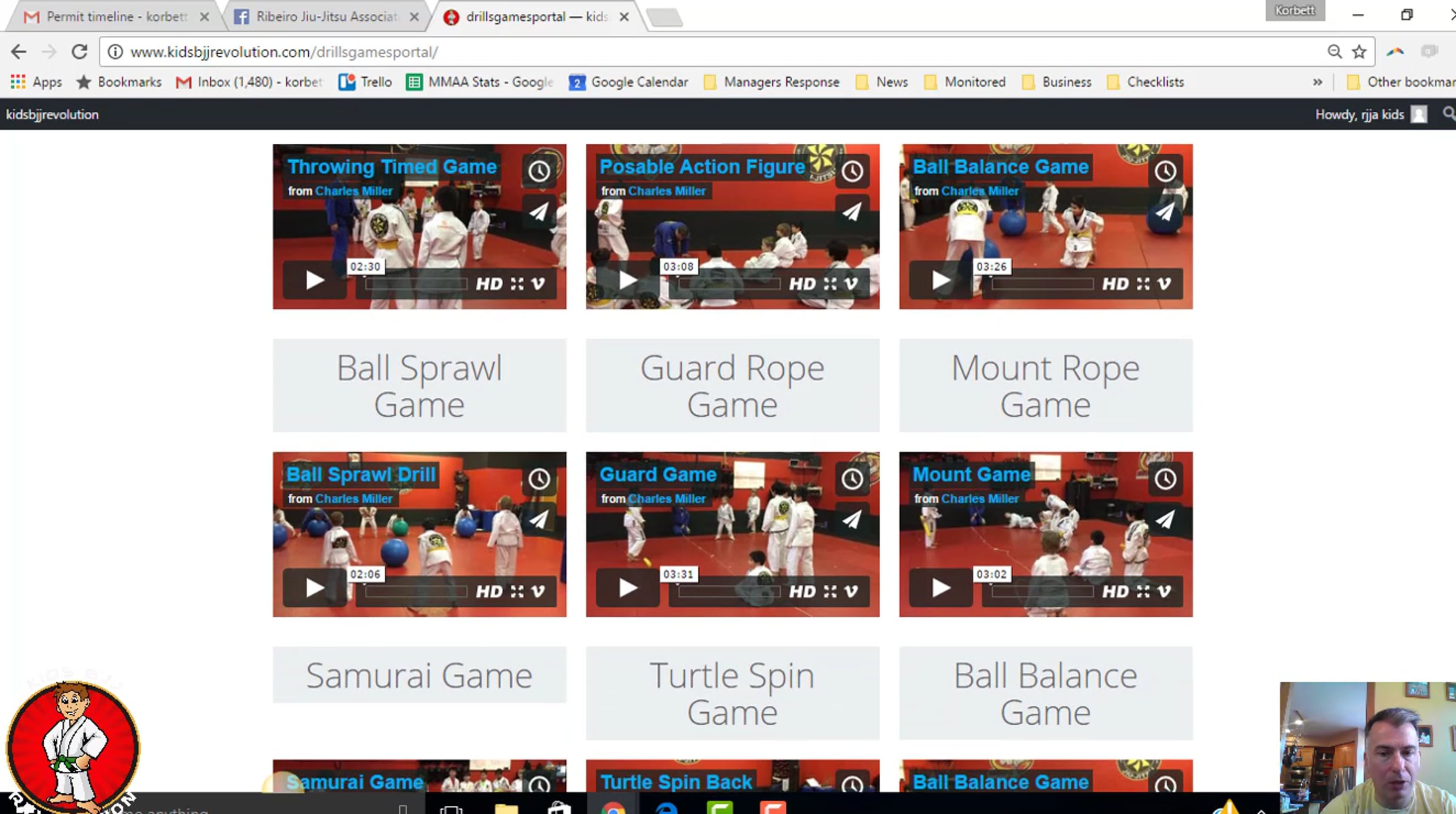
Task: Add Guard Game to Watch Later
Action: coord(852,479)
